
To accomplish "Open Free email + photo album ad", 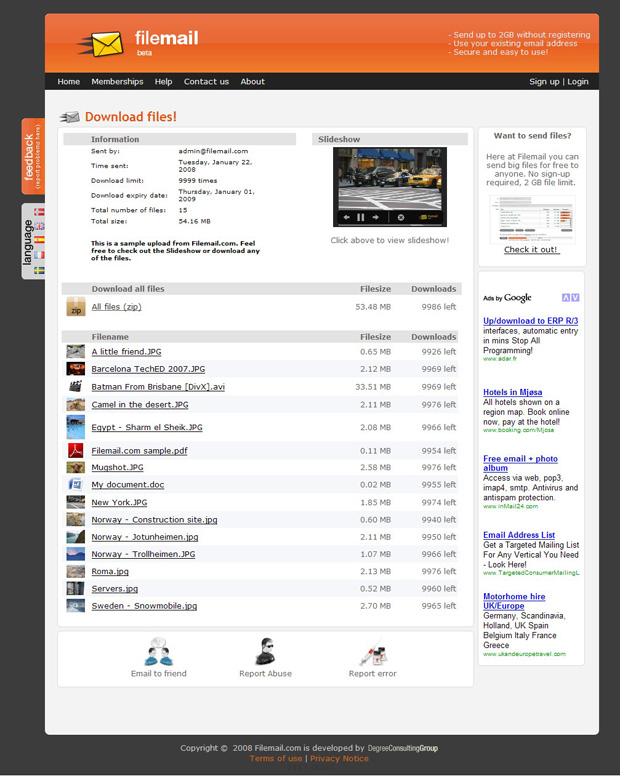I will 520,463.
